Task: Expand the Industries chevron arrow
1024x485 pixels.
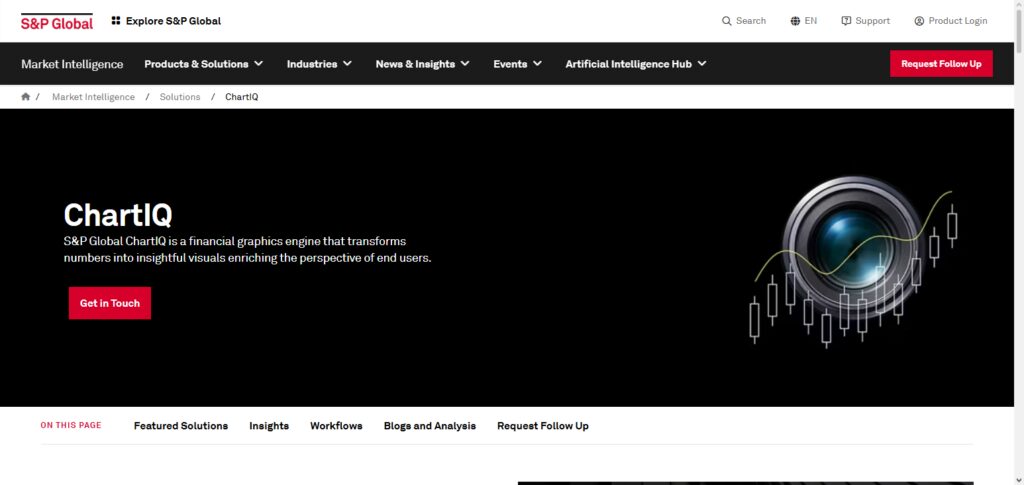Action: (x=347, y=63)
